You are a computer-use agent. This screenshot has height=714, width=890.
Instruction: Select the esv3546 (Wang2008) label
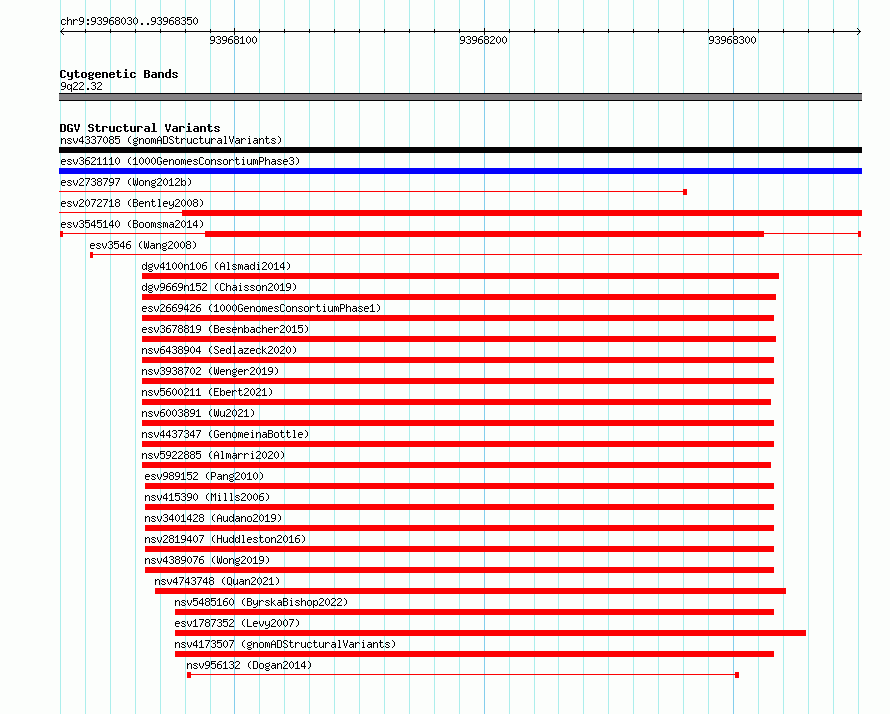tap(143, 245)
